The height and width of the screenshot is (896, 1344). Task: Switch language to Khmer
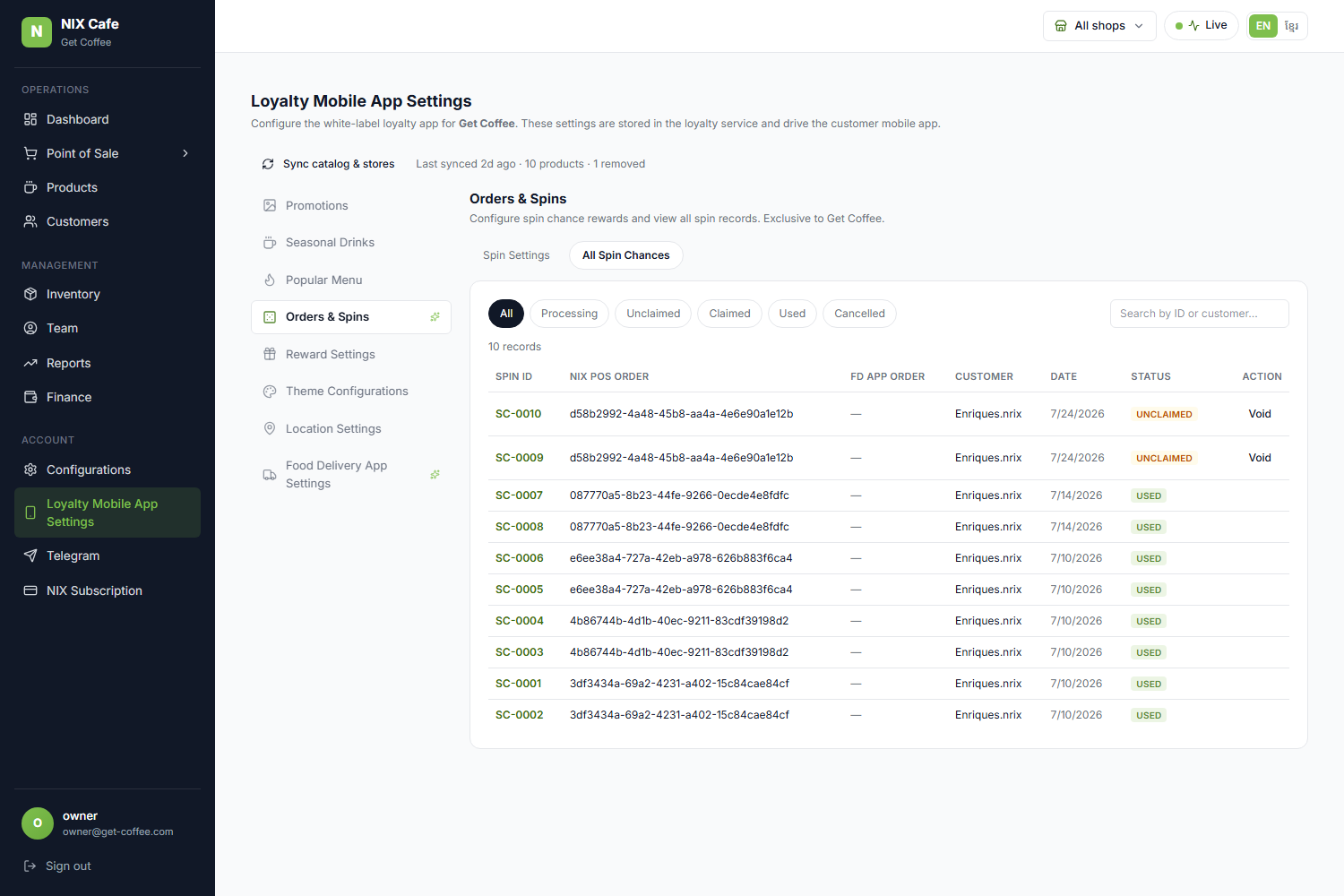point(1291,26)
